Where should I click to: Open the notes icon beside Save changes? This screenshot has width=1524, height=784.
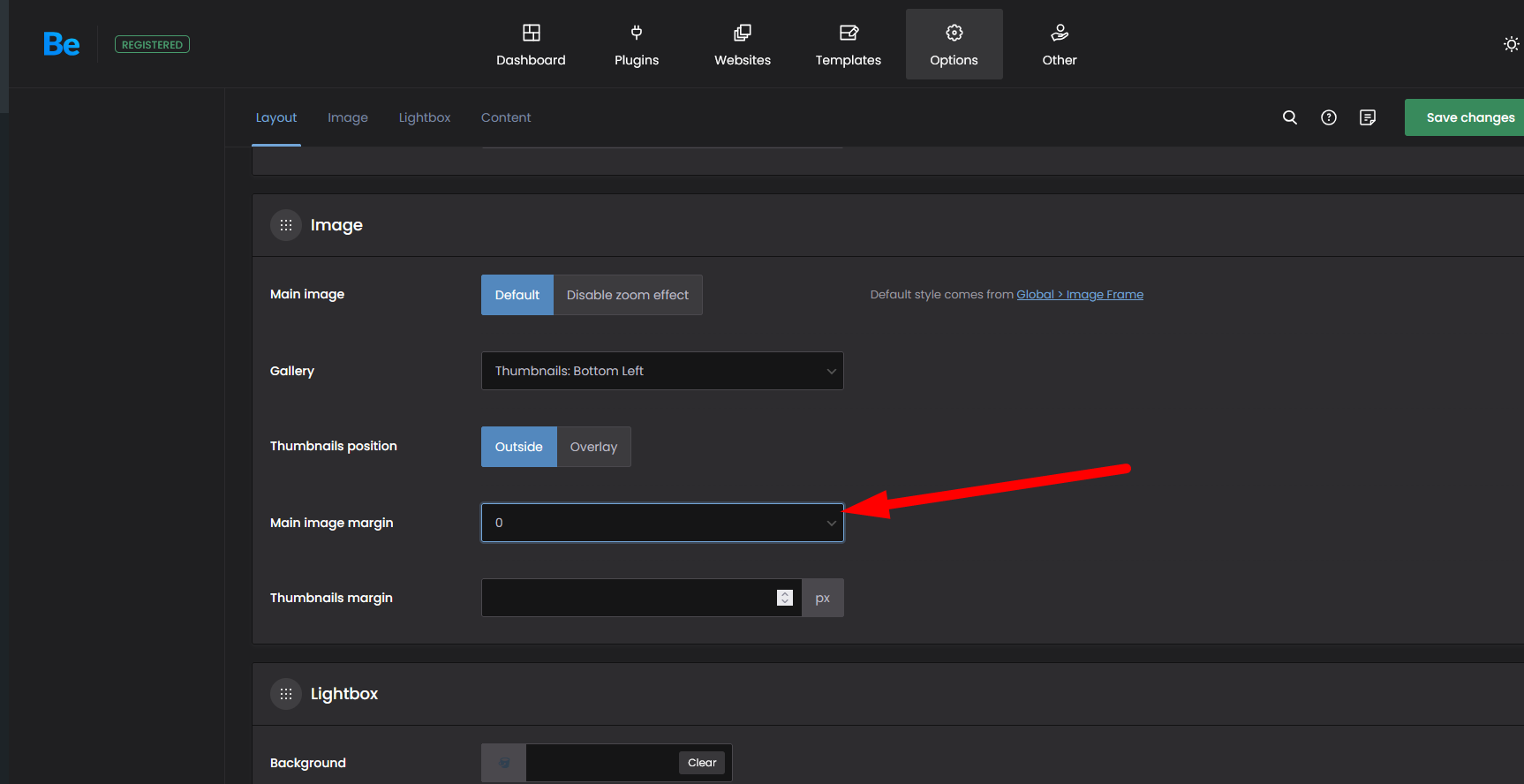coord(1368,117)
